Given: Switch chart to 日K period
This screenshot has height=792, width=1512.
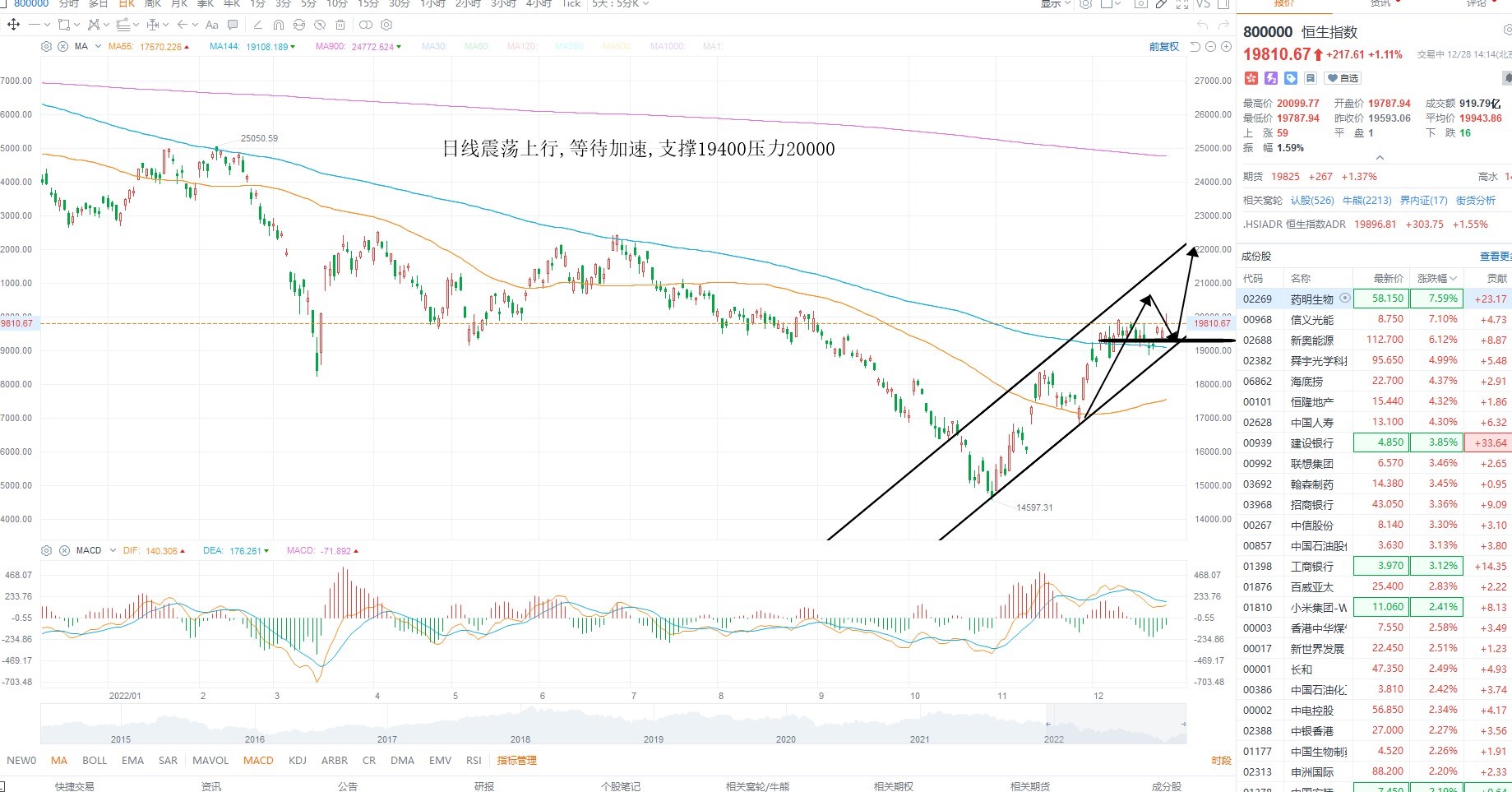Looking at the screenshot, I should click(127, 4).
